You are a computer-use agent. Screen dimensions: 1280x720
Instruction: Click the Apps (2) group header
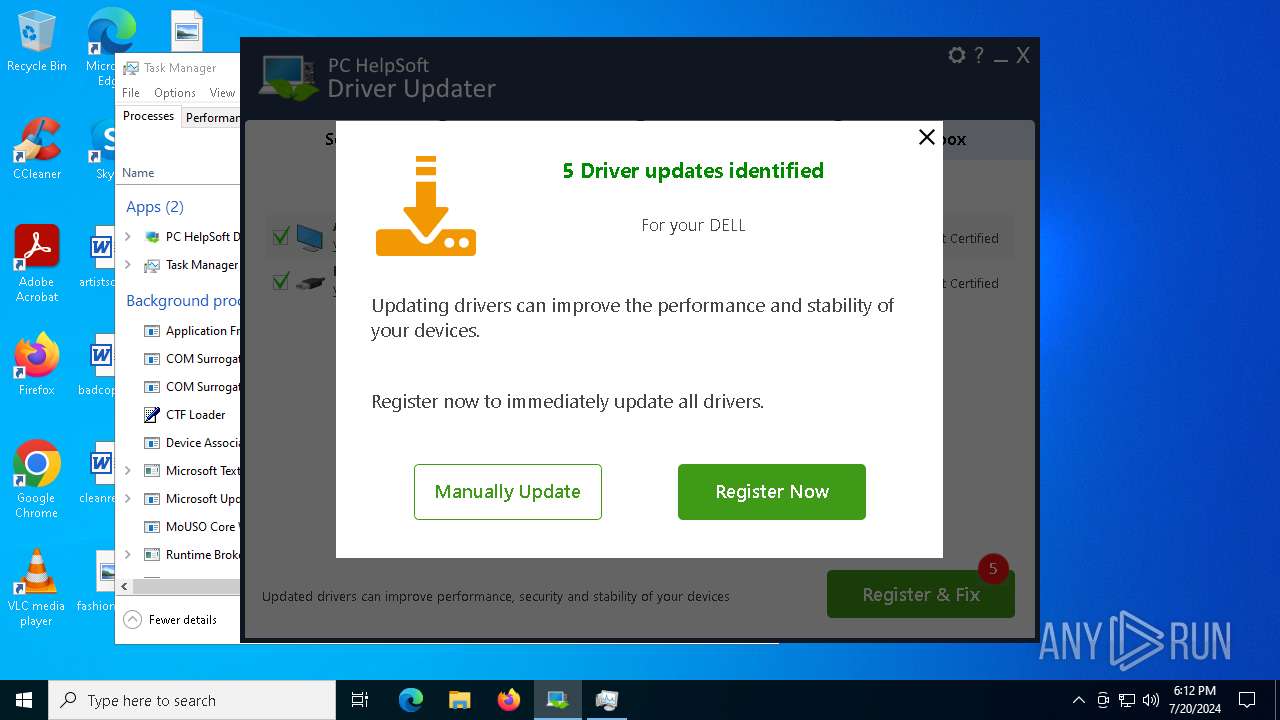coord(155,207)
